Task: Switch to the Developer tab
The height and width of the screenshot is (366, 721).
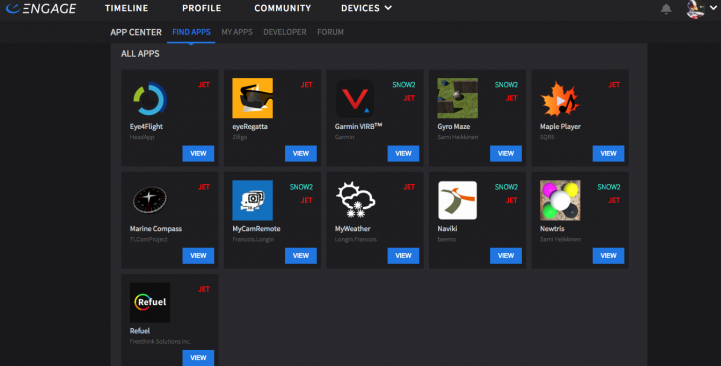Action: click(285, 32)
